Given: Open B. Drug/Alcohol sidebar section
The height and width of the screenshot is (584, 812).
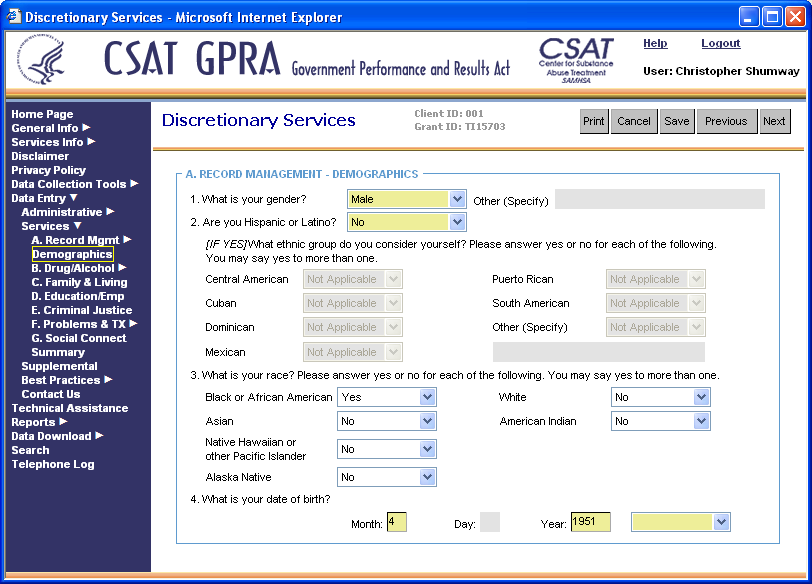Looking at the screenshot, I should click(73, 268).
